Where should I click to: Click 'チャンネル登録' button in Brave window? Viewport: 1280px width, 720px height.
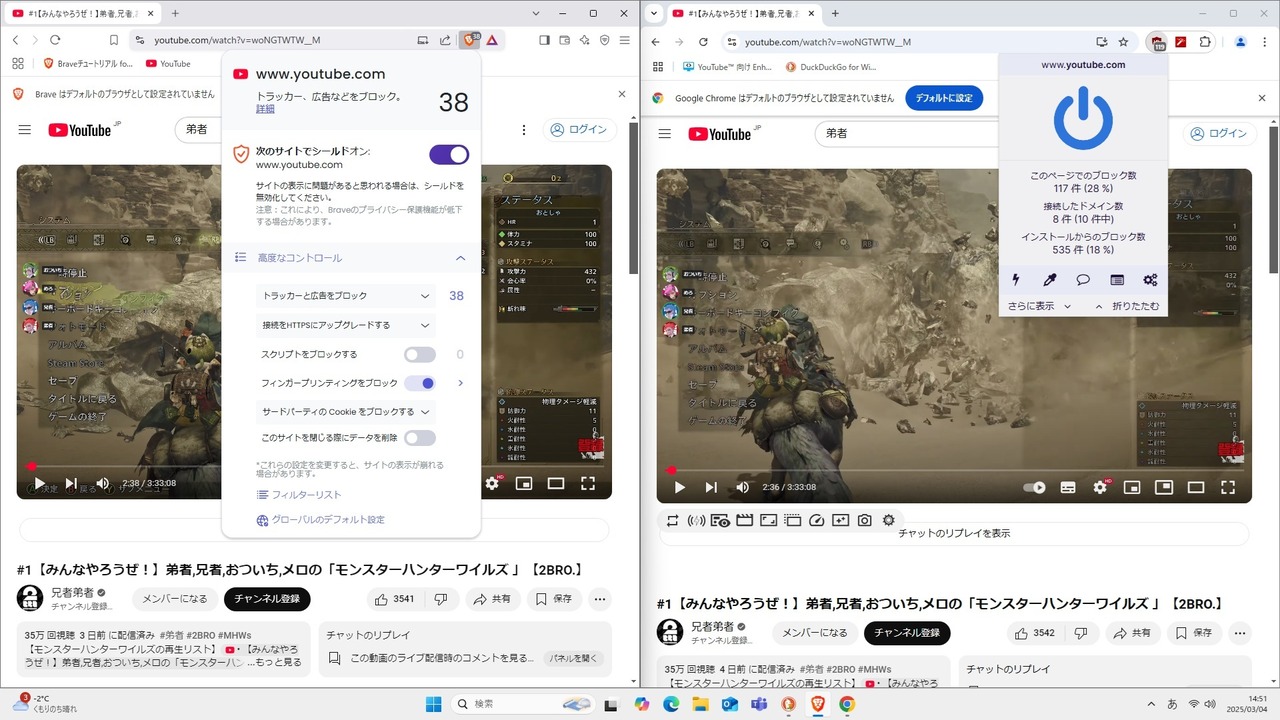(267, 599)
